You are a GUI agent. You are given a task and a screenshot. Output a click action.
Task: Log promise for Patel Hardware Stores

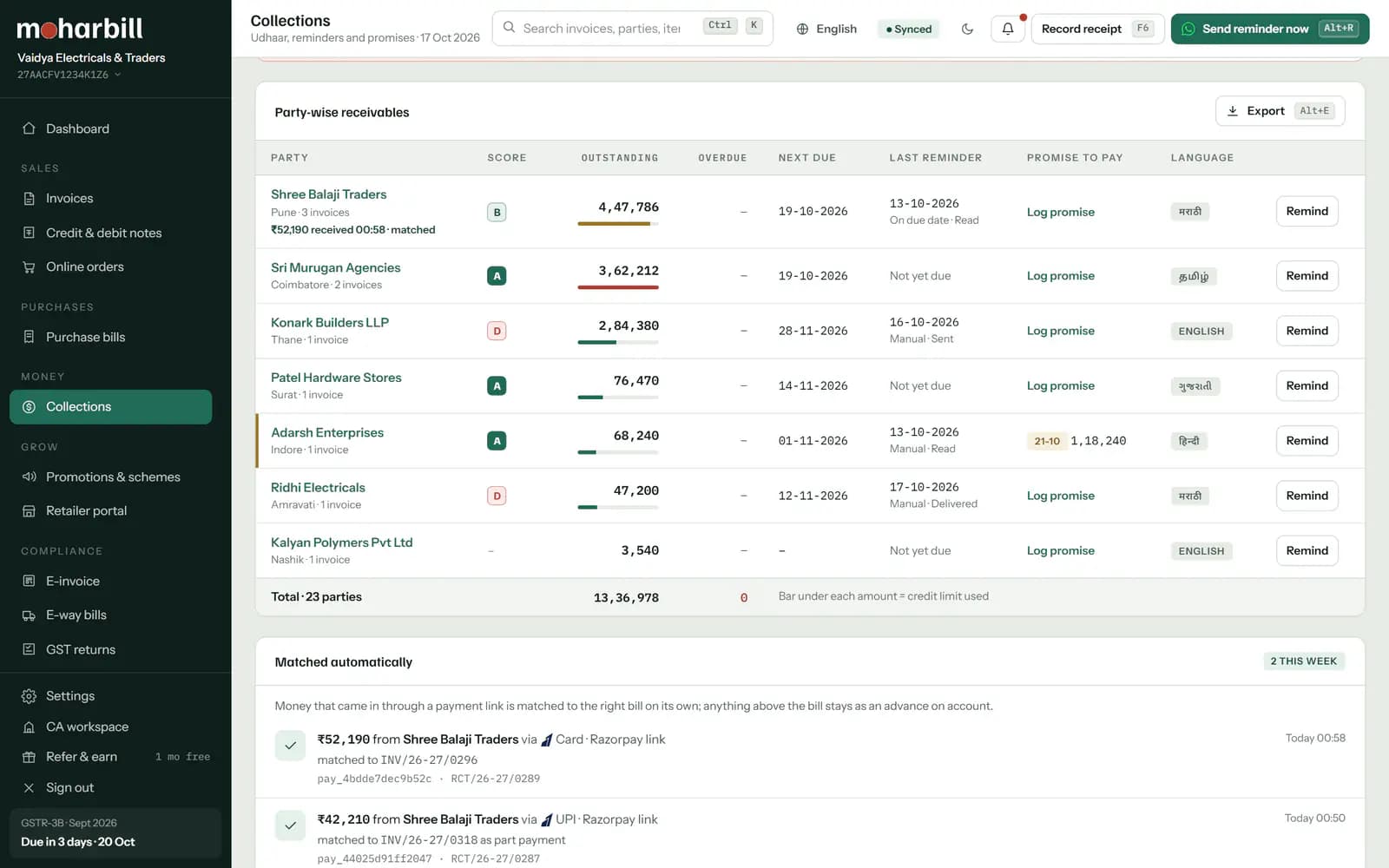(1060, 385)
